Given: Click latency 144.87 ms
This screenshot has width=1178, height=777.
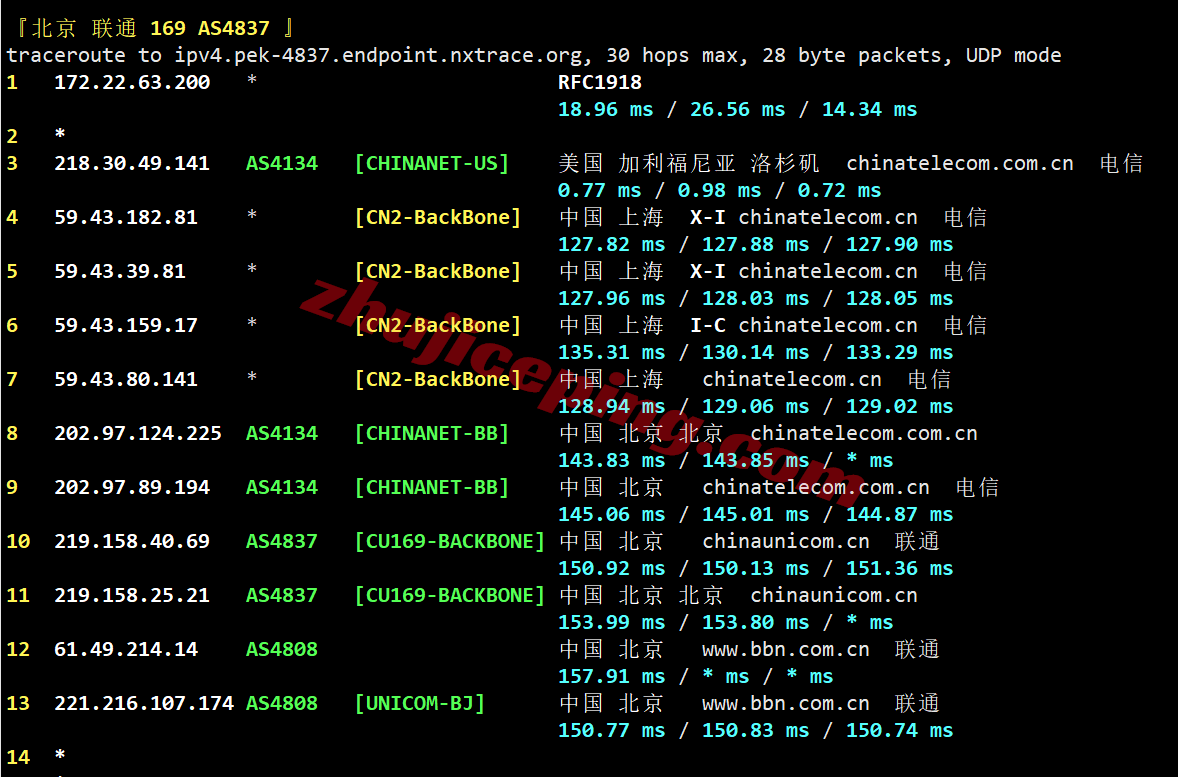Looking at the screenshot, I should point(900,515).
